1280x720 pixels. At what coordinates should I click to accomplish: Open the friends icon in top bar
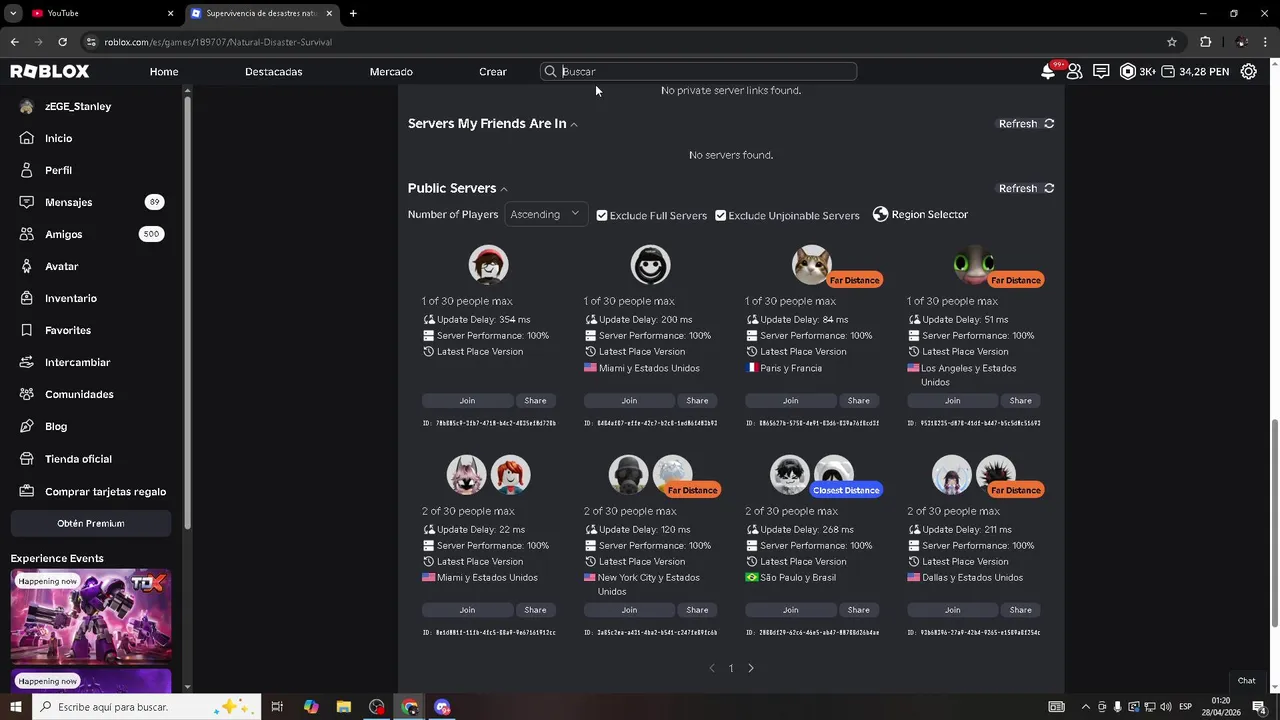pyautogui.click(x=1074, y=72)
